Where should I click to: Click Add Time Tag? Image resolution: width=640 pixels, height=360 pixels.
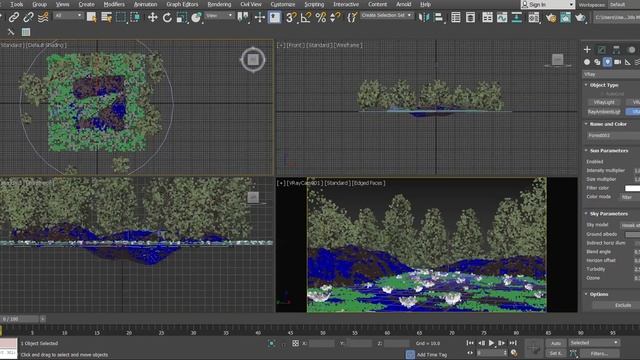point(431,354)
